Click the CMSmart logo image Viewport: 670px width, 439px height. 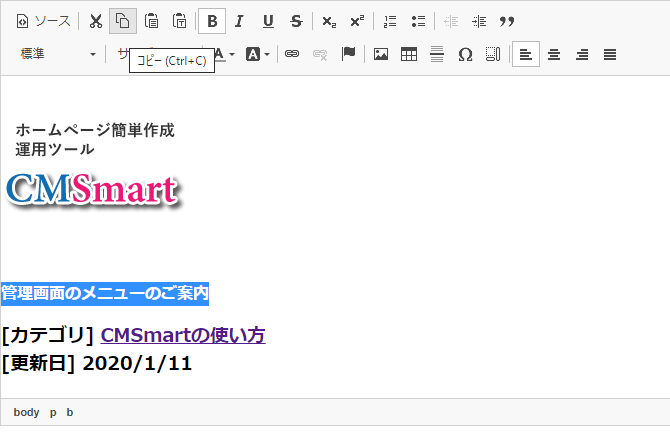tap(94, 189)
